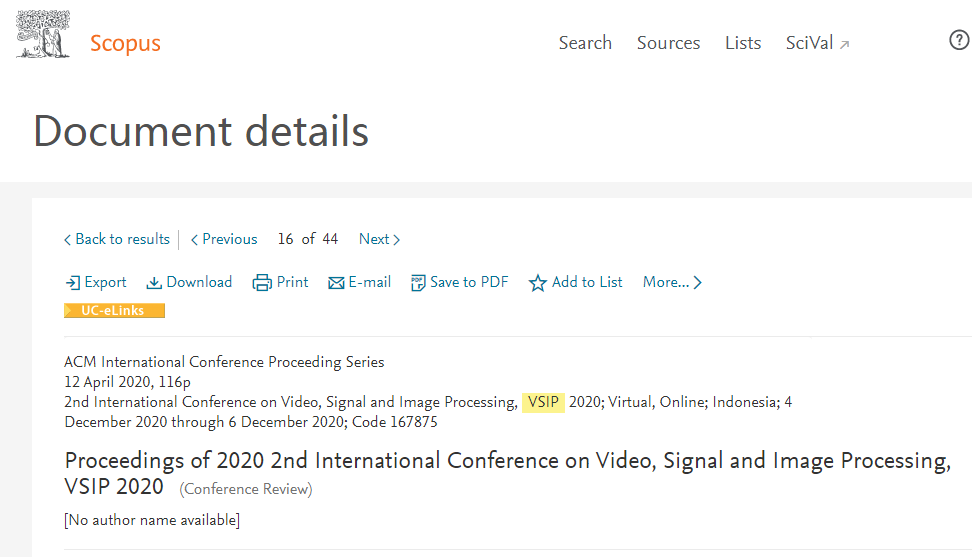Open the Search menu item

point(585,43)
